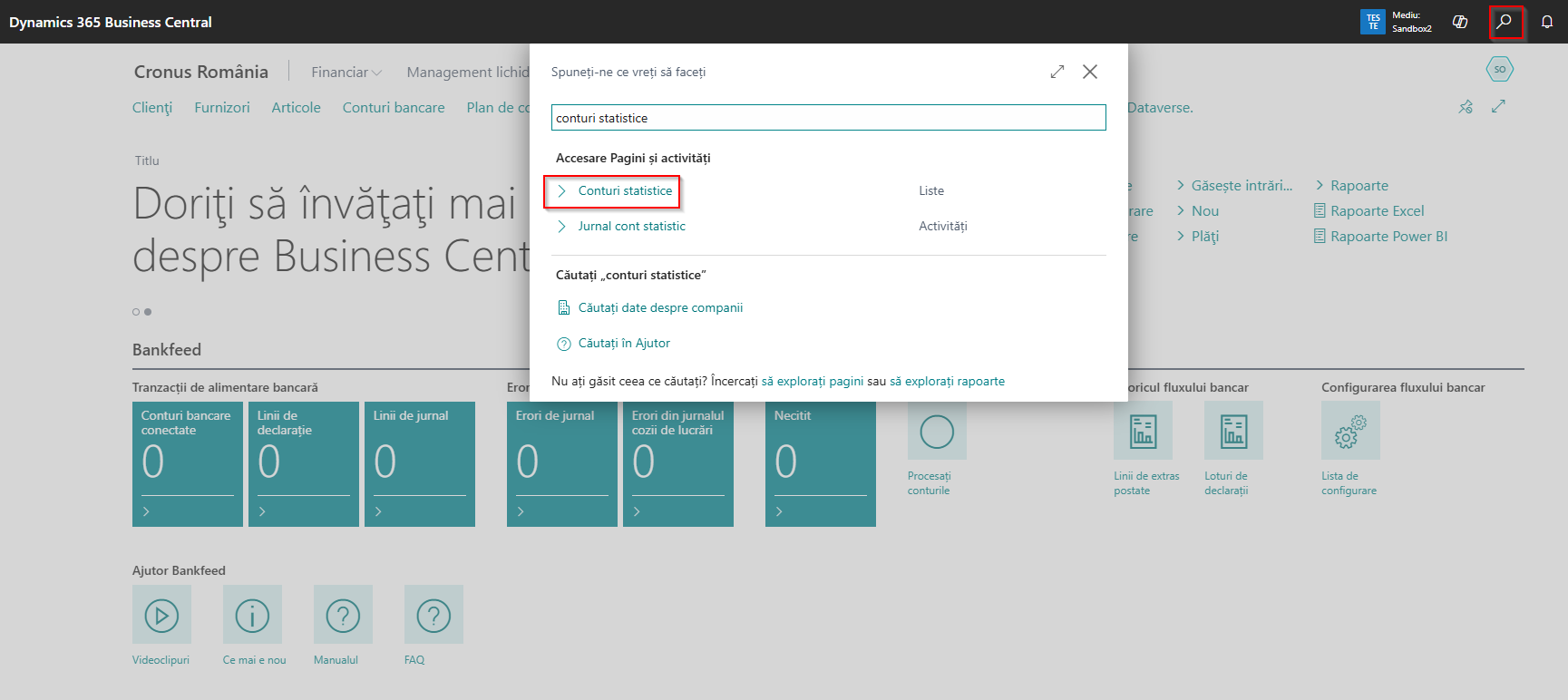Click the Ajutor Bankfeed section heading
The image size is (1568, 700).
coord(179,570)
